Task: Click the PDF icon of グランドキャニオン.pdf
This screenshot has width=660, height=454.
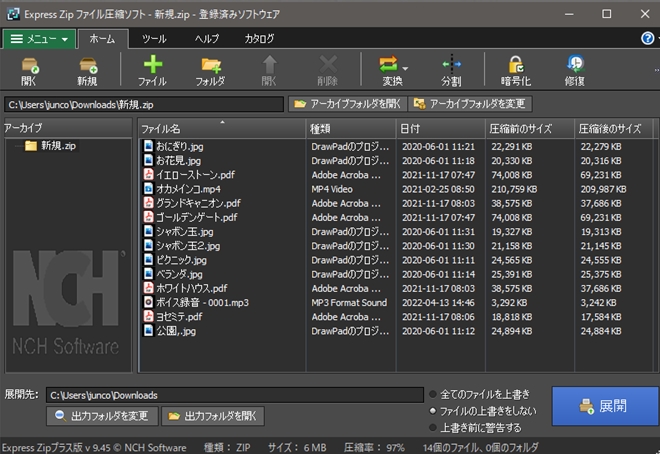Action: (x=148, y=203)
